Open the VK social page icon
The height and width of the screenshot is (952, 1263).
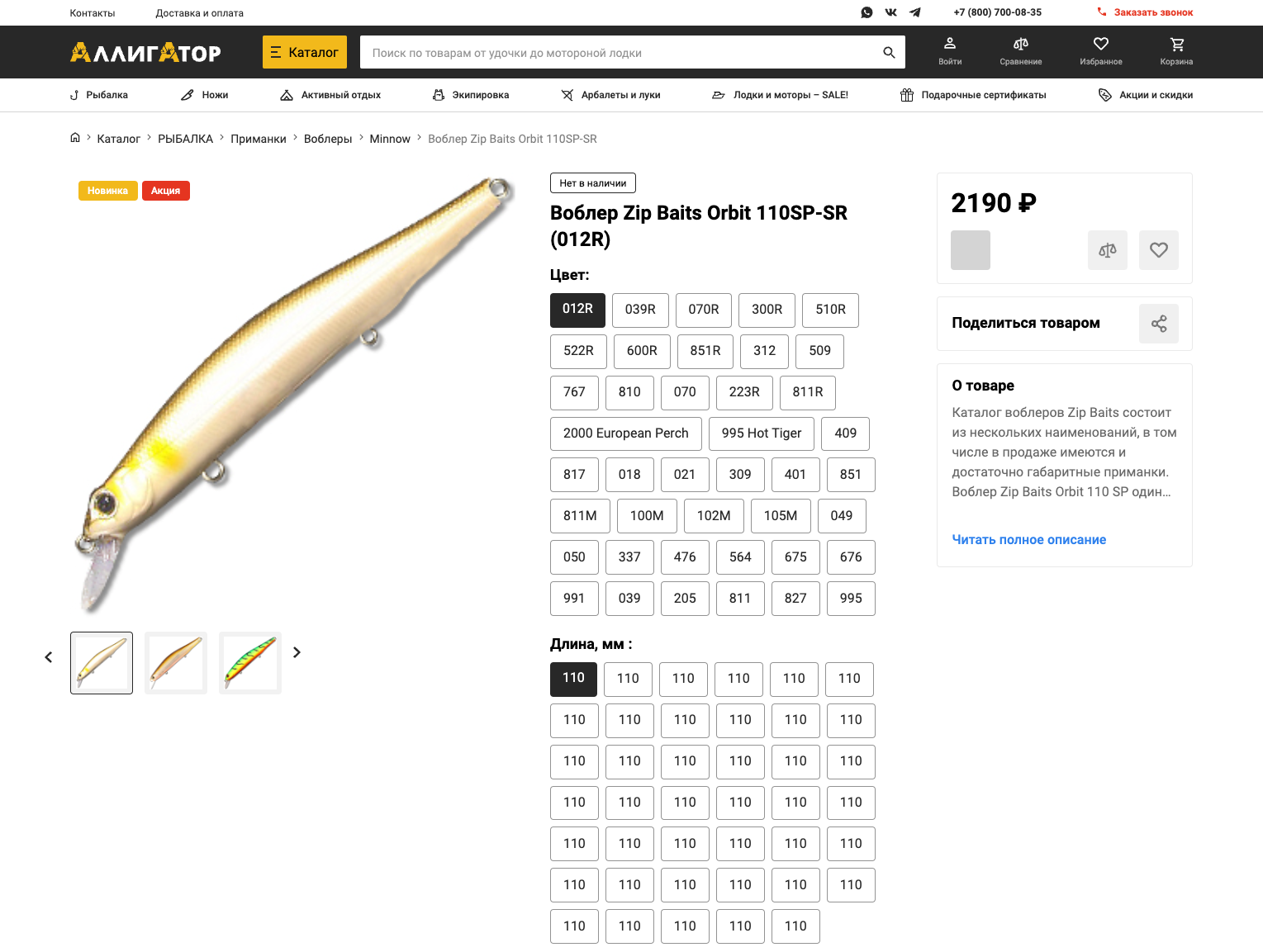tap(890, 12)
